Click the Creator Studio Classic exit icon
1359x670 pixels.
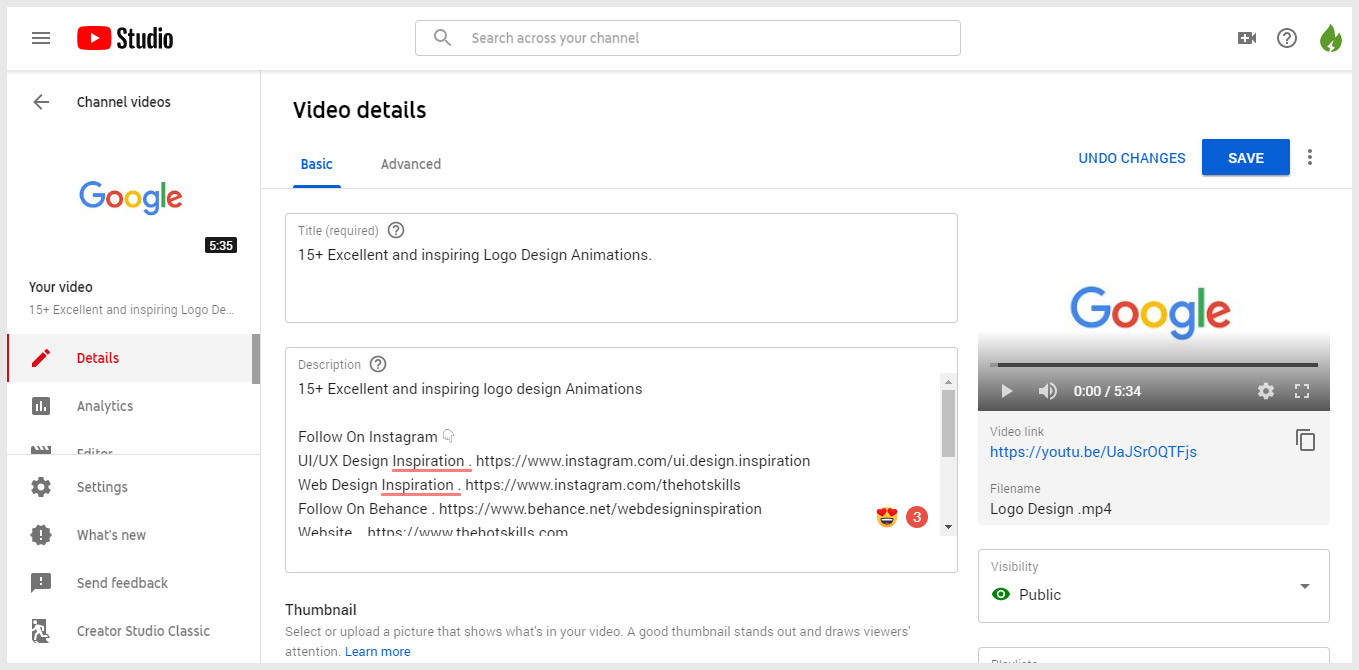(x=41, y=631)
